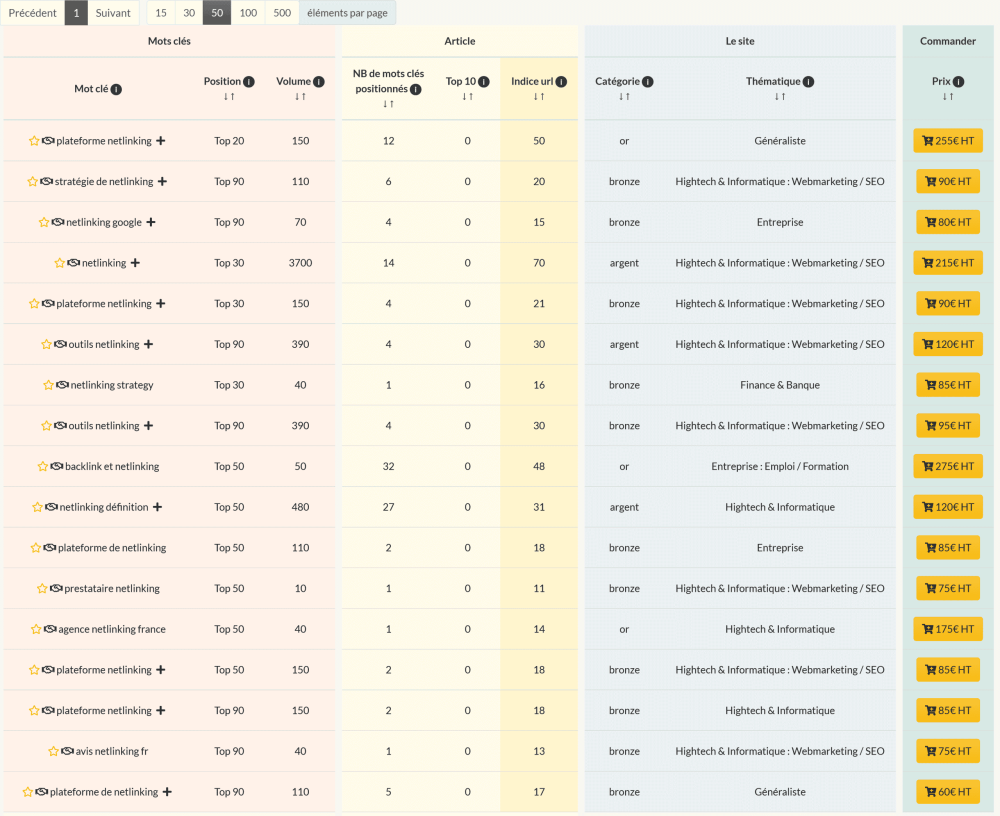The height and width of the screenshot is (816, 1000).
Task: Expand the 'netlinking définition' row plus icon
Action: [x=157, y=507]
